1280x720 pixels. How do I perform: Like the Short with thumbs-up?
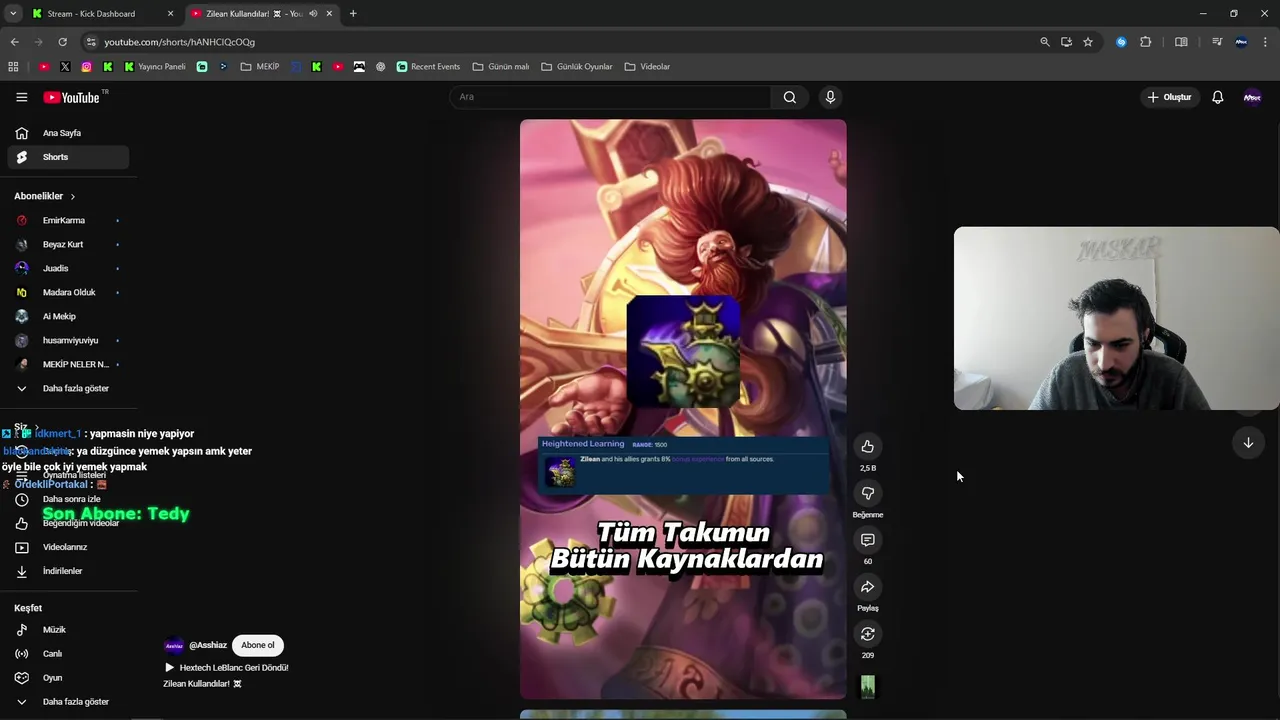coord(867,446)
